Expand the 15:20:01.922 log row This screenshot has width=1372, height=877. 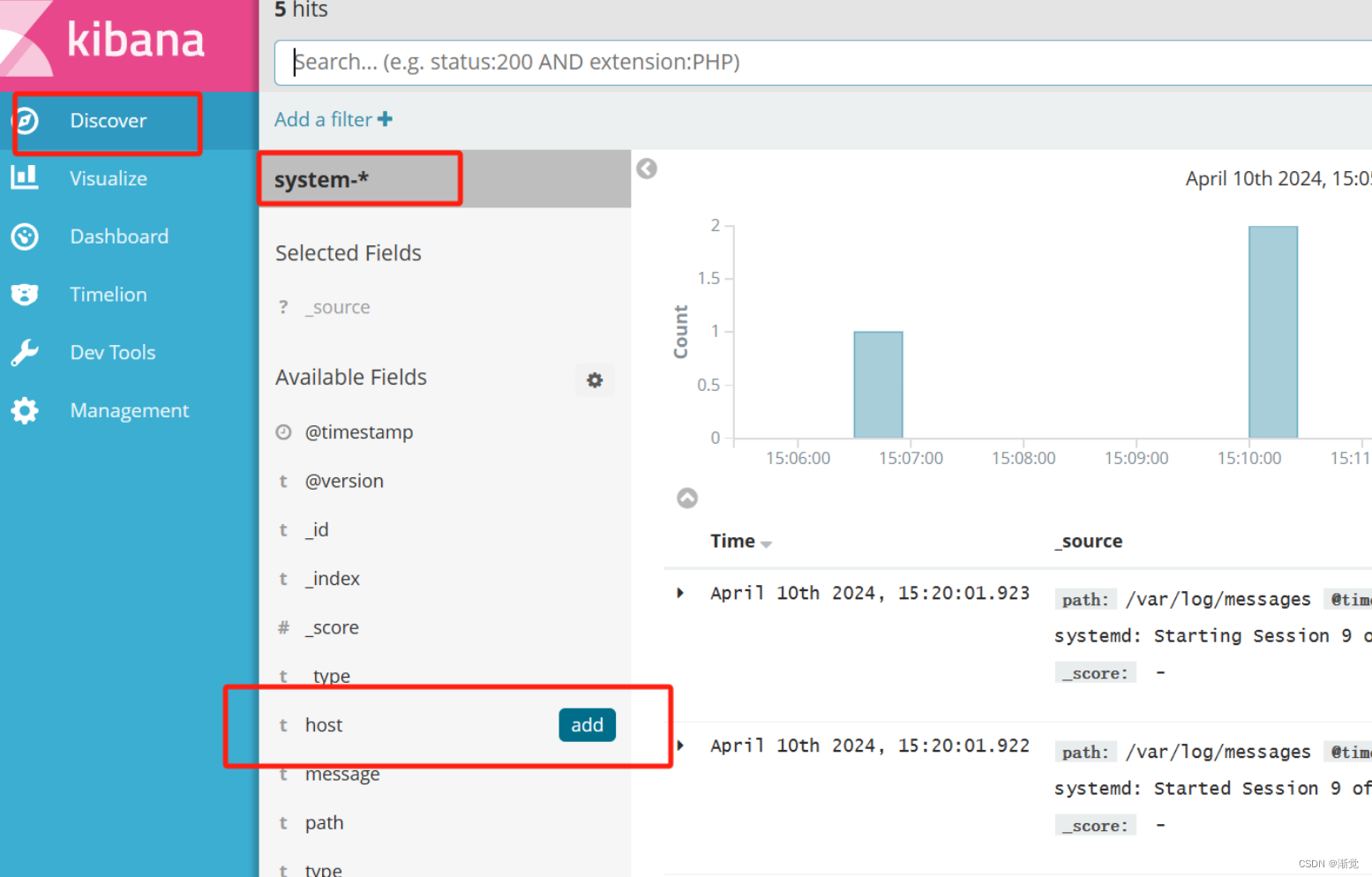pos(680,746)
